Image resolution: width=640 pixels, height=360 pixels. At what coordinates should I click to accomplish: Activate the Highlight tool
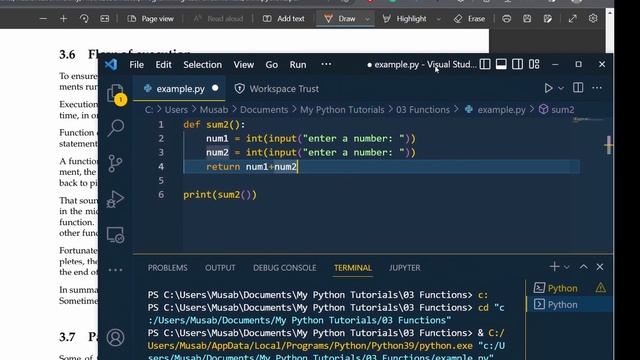click(x=404, y=19)
